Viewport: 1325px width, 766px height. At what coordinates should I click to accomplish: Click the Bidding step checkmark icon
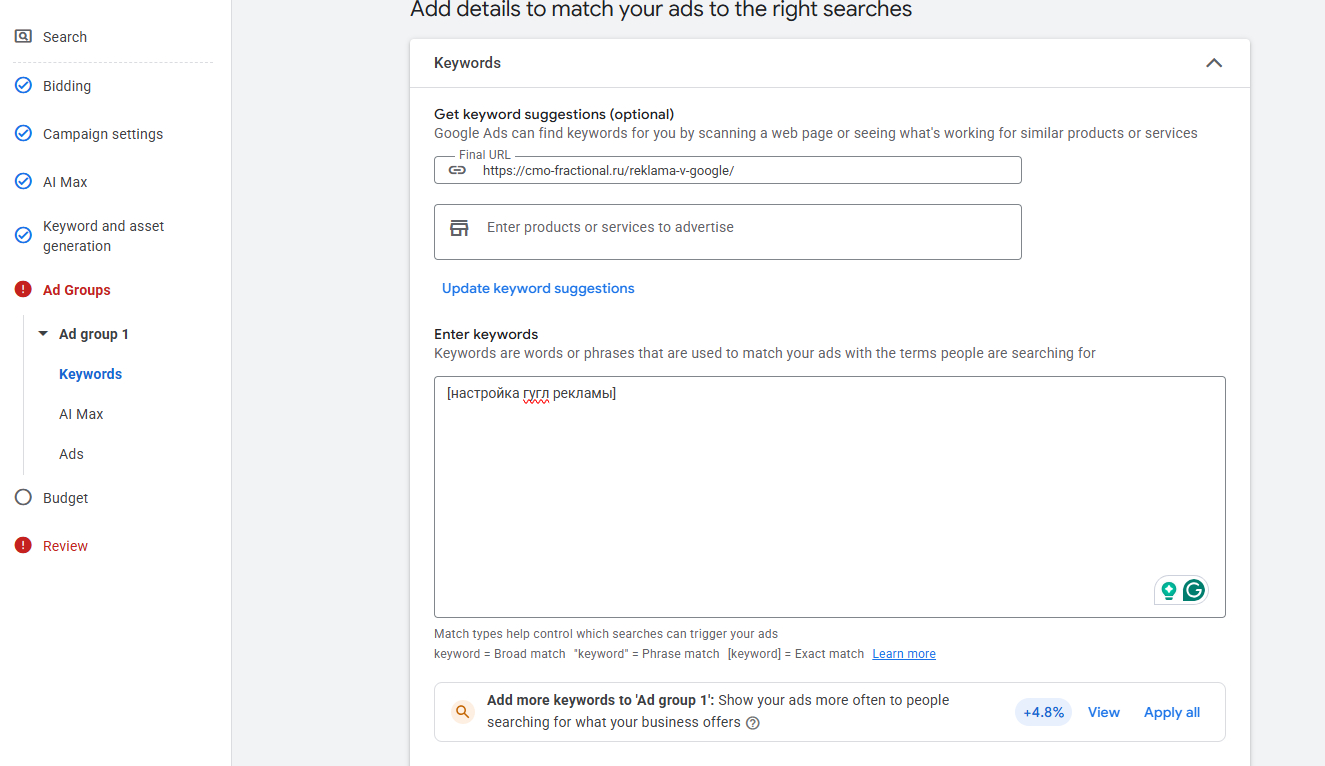pyautogui.click(x=23, y=86)
